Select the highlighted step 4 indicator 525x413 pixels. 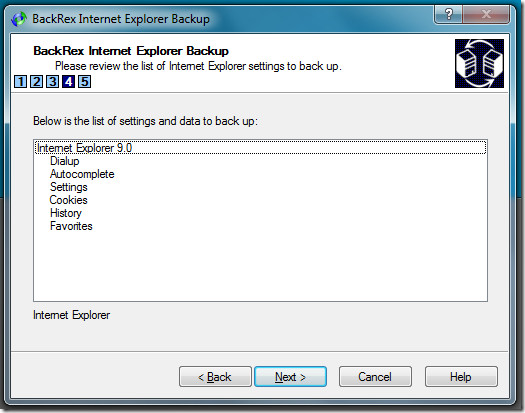pyautogui.click(x=69, y=81)
